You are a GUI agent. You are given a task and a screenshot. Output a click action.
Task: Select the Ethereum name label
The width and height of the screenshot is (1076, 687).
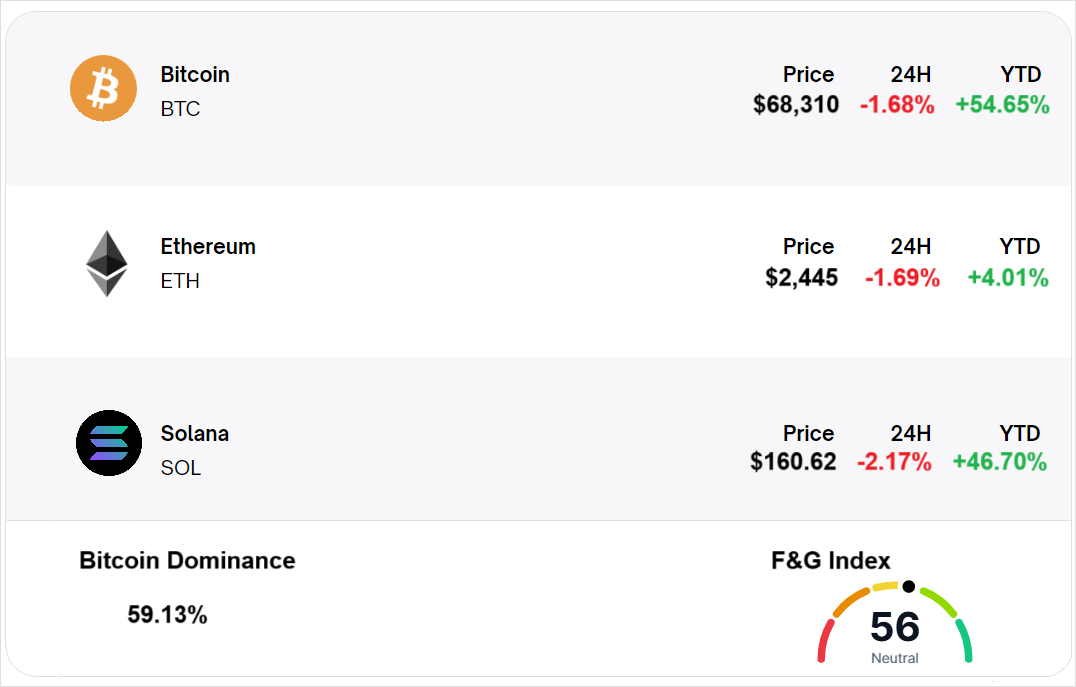[x=208, y=247]
